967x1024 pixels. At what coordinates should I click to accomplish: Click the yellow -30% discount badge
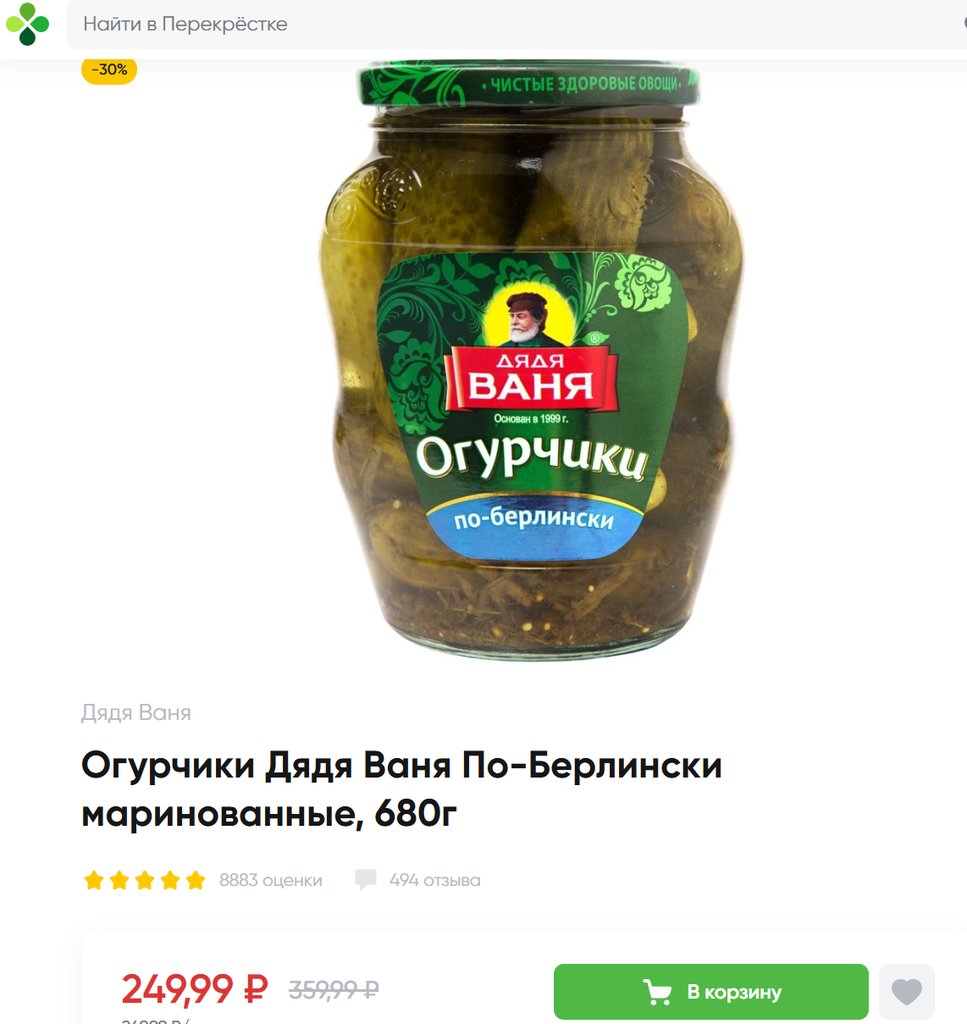109,69
